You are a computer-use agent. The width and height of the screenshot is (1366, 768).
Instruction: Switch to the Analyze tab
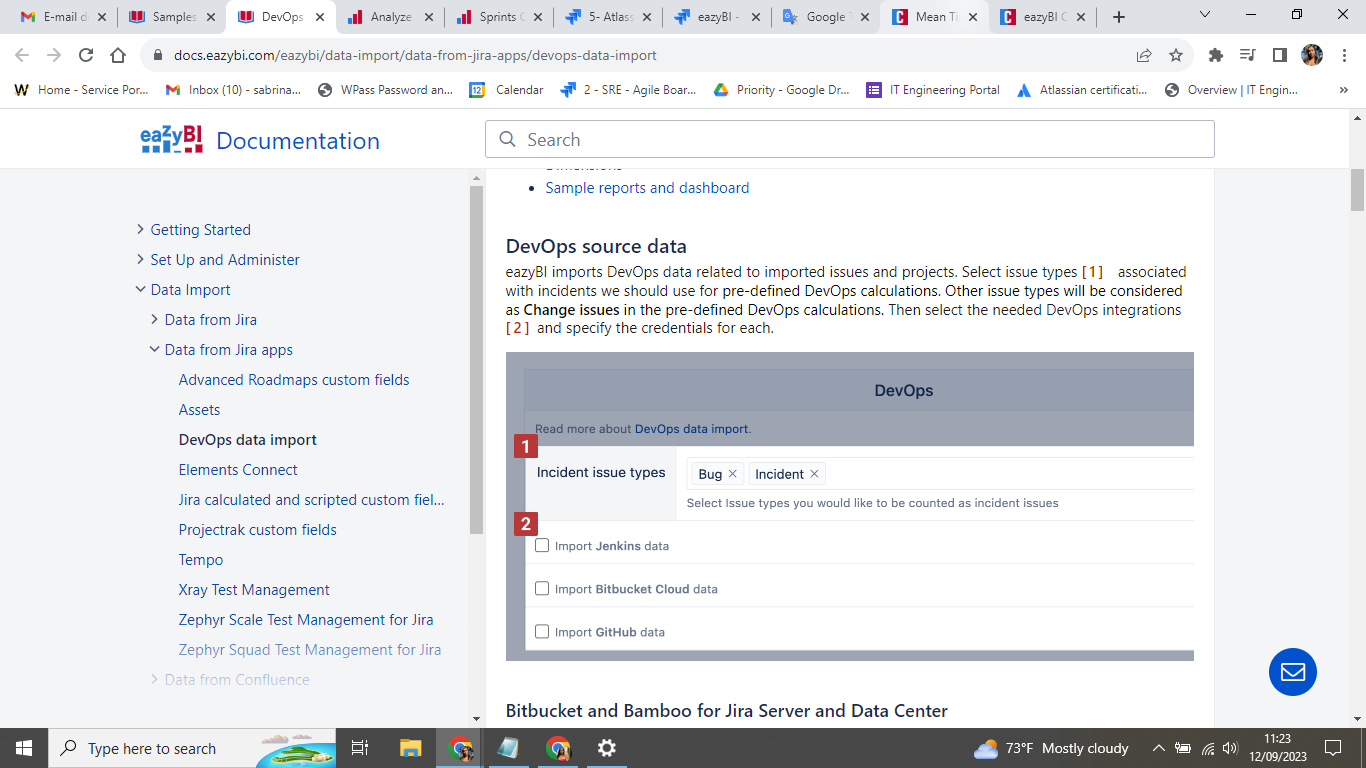click(392, 17)
